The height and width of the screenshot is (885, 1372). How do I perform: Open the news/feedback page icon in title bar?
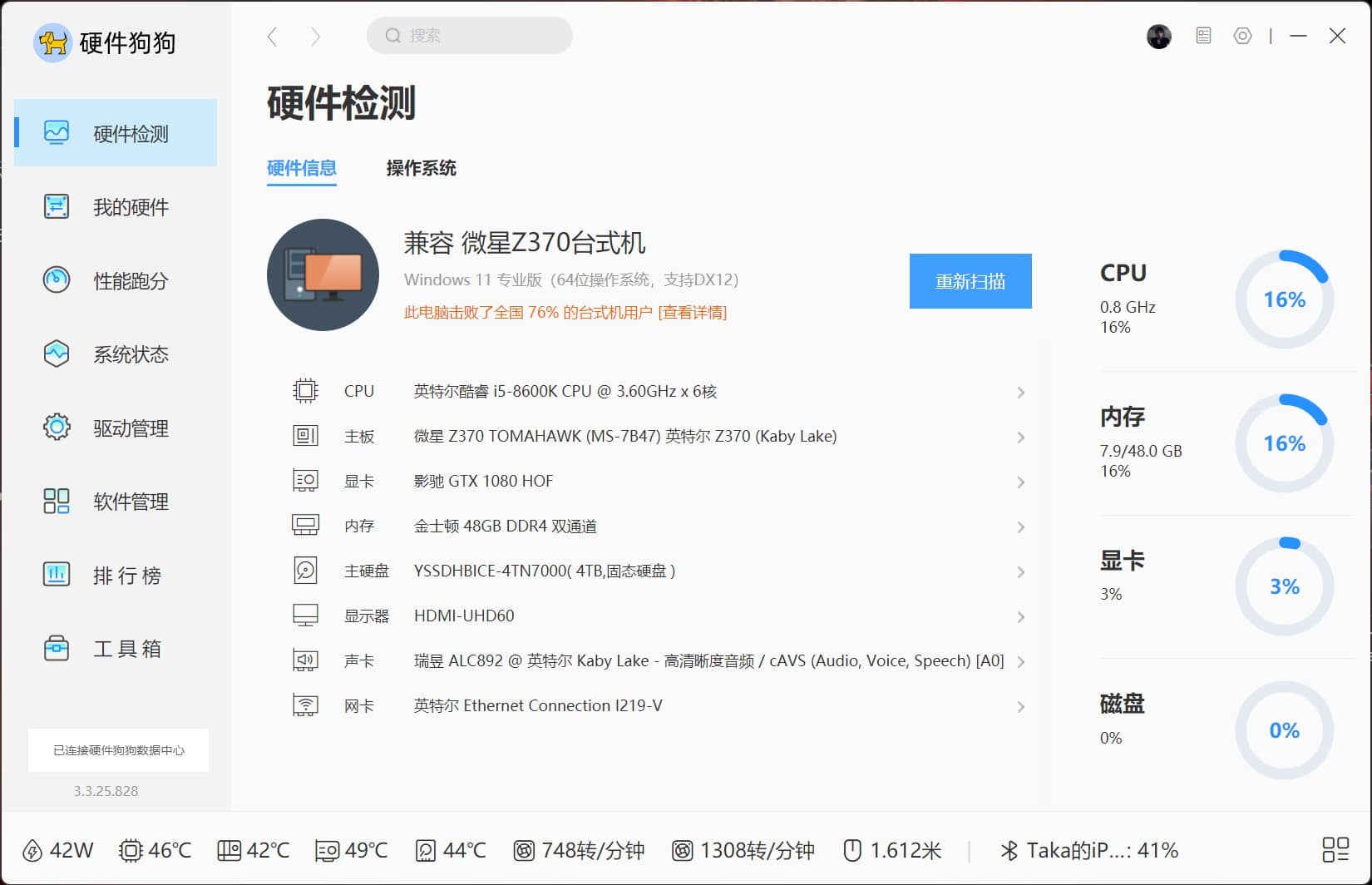(1203, 36)
